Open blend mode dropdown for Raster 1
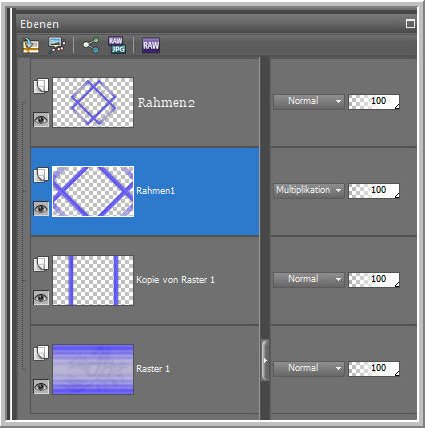The width and height of the screenshot is (426, 428). pos(308,368)
